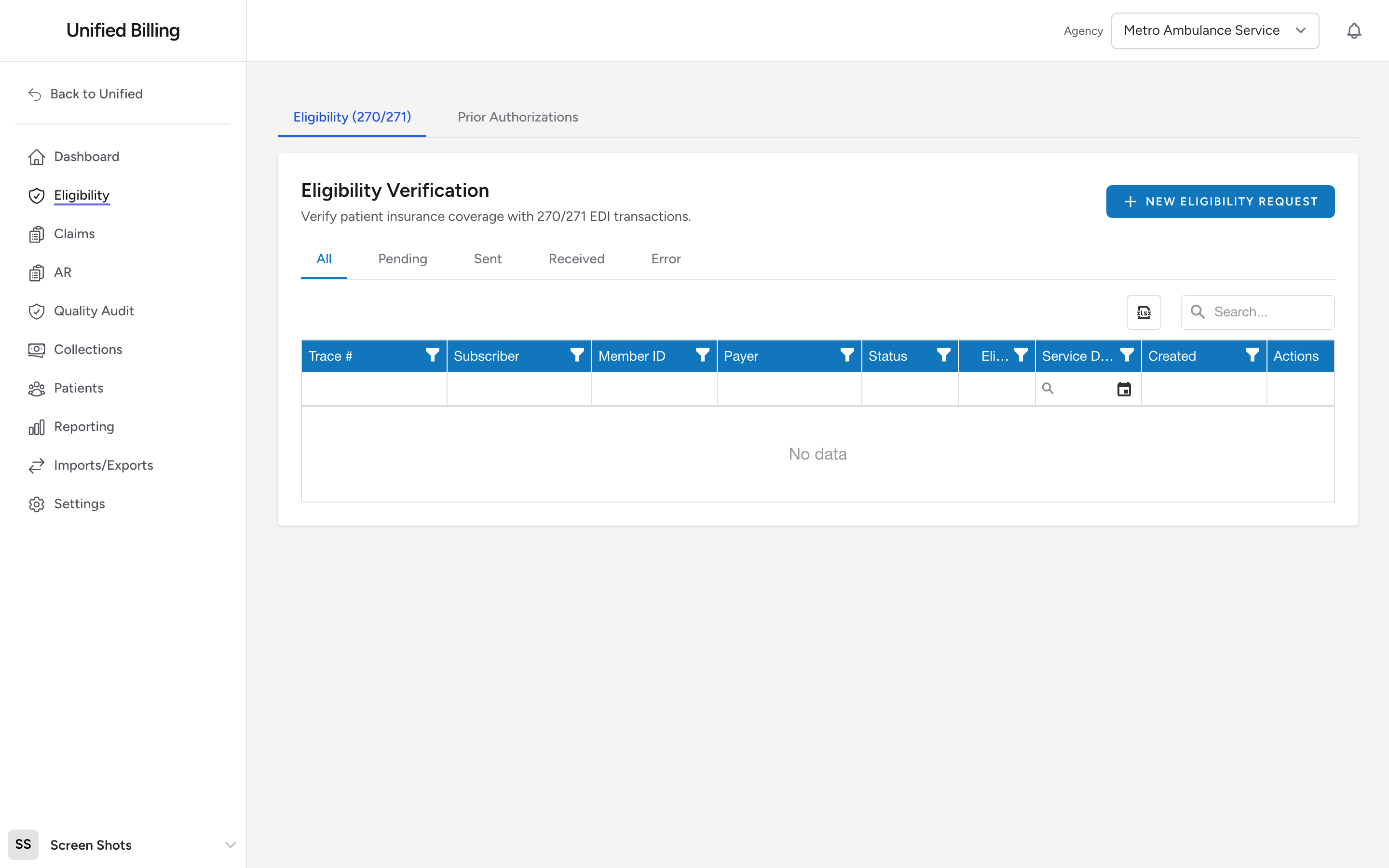Open the Claims page link

[74, 234]
